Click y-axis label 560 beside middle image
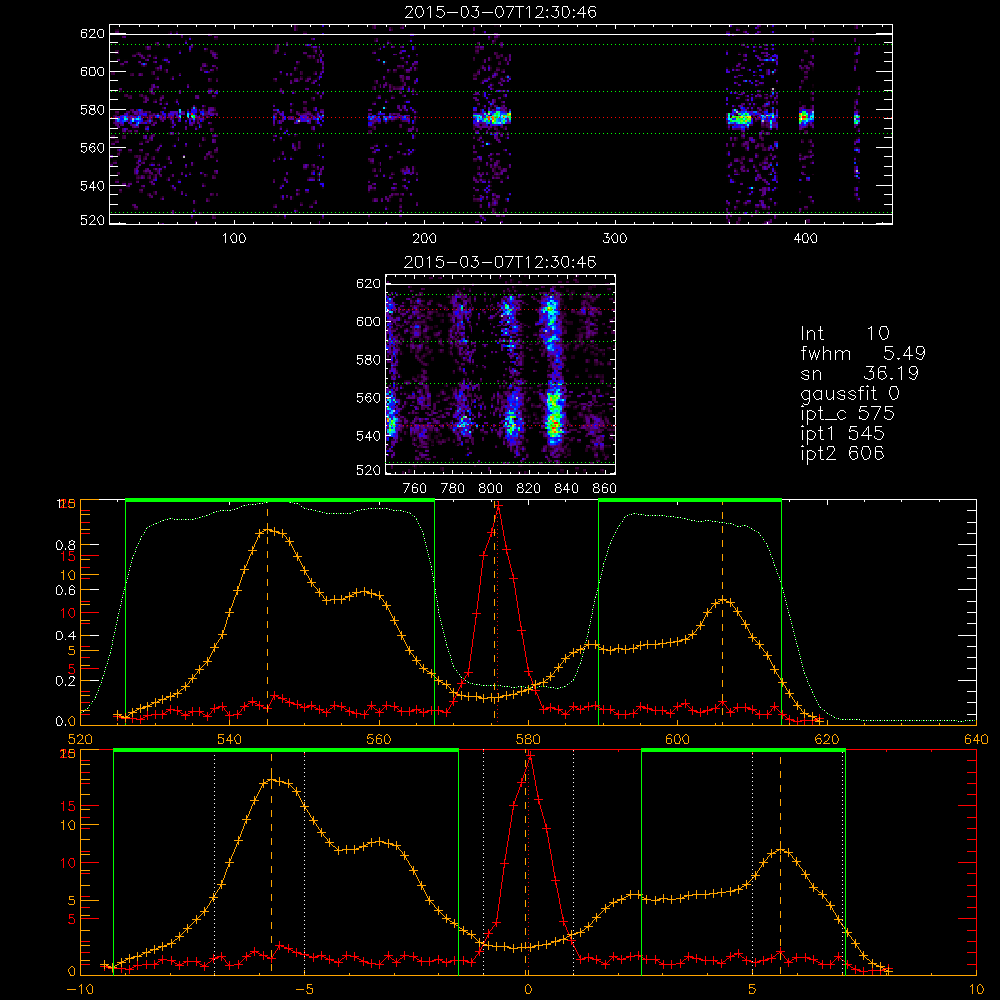Viewport: 1000px width, 1000px height. tap(368, 398)
